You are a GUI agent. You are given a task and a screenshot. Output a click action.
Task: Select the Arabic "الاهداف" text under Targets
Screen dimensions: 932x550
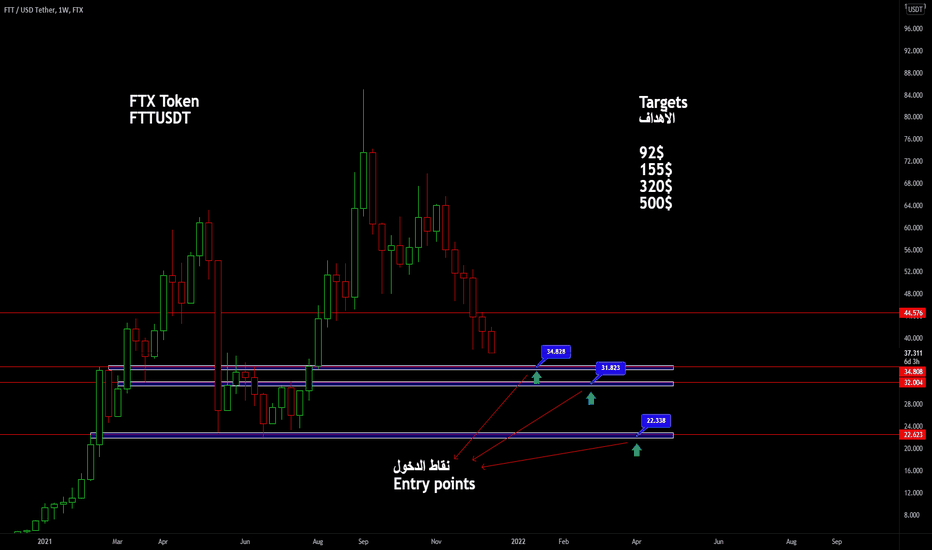657,118
